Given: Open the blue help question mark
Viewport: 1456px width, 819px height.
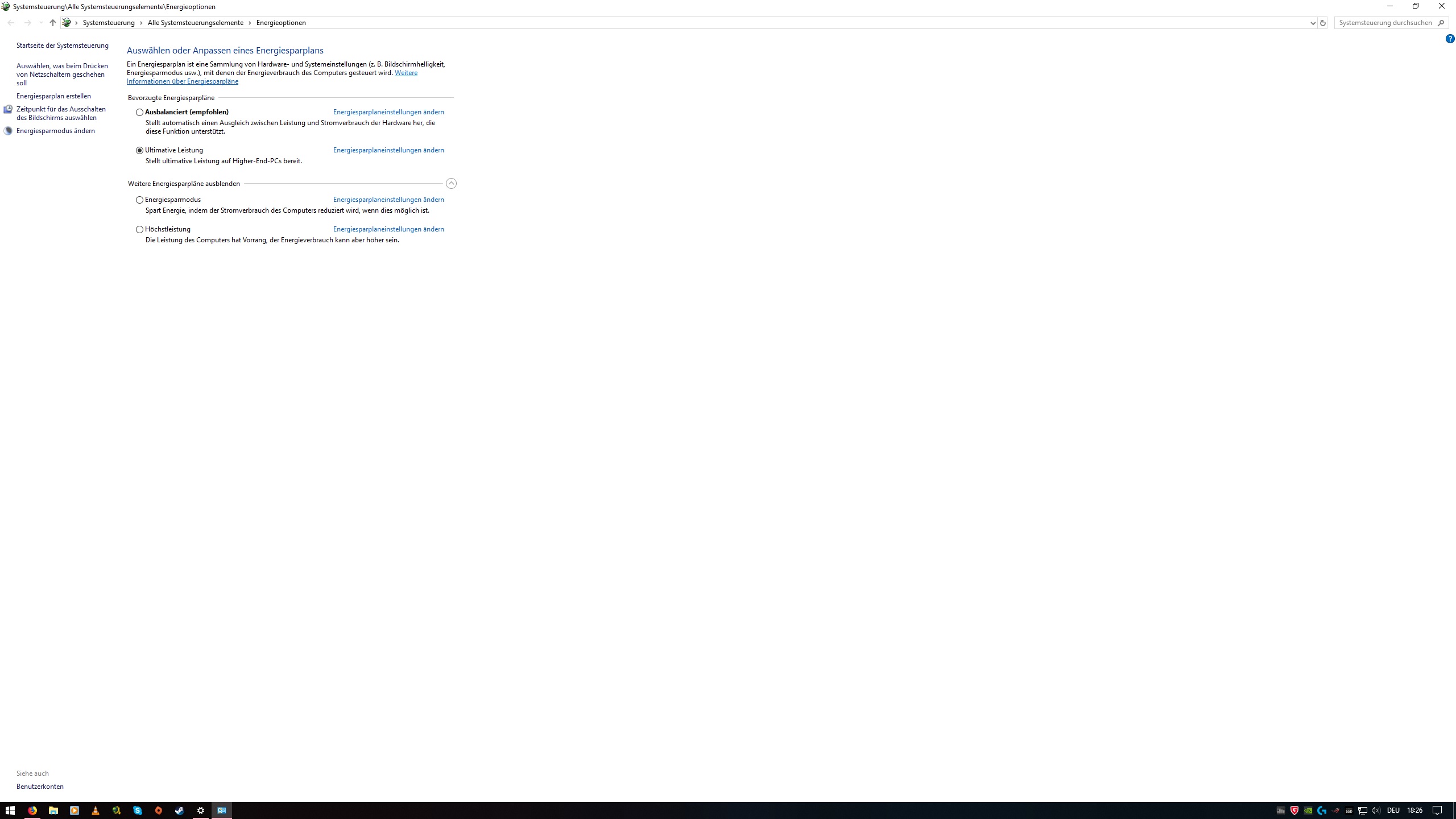Looking at the screenshot, I should click(1450, 39).
